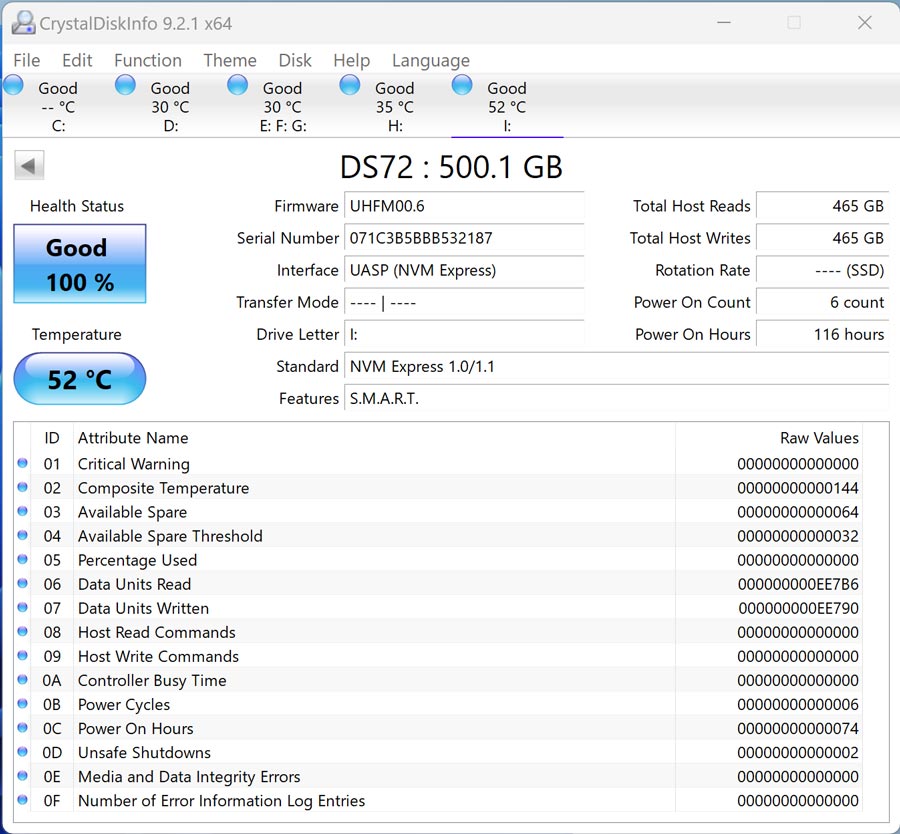Click the previous disk arrow button
Image resolution: width=900 pixels, height=834 pixels.
(x=30, y=166)
